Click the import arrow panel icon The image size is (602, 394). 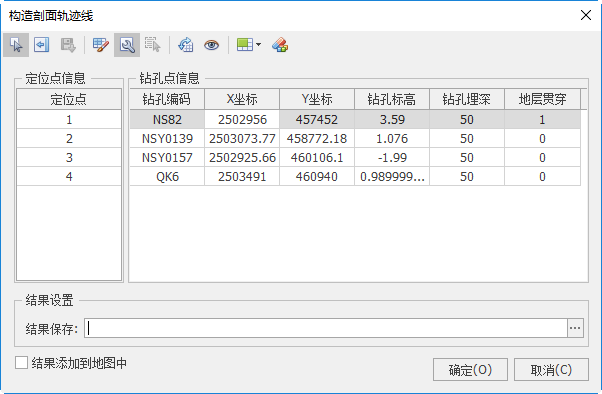click(41, 45)
